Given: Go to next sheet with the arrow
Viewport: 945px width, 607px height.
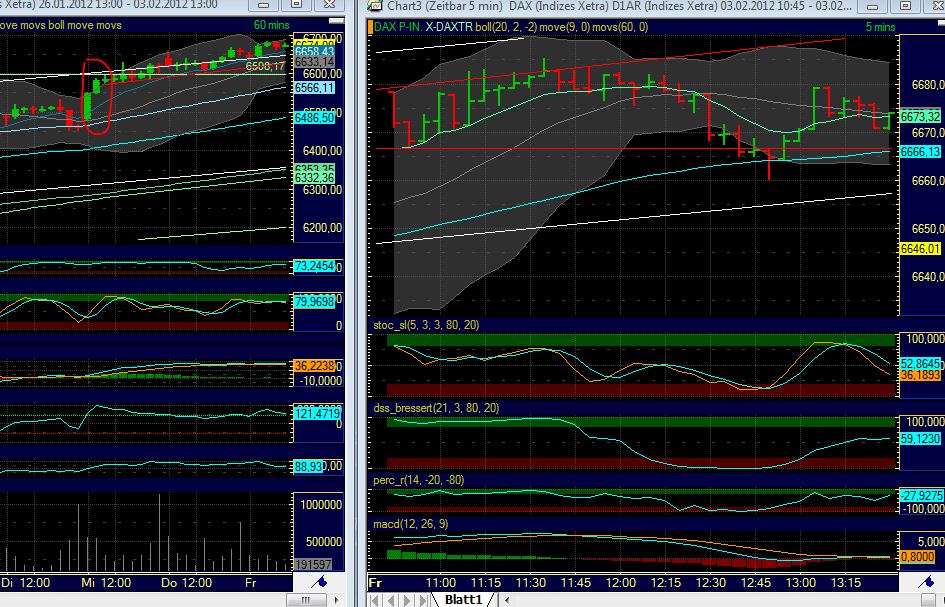Looking at the screenshot, I should click(408, 600).
